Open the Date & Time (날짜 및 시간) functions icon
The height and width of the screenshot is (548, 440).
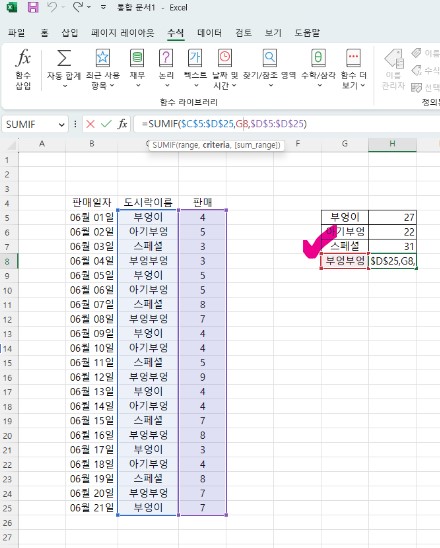(x=225, y=58)
